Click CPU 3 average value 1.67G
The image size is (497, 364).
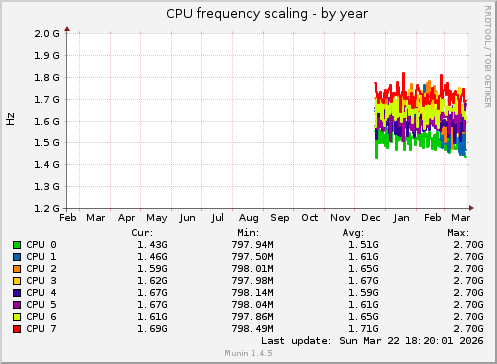point(363,281)
